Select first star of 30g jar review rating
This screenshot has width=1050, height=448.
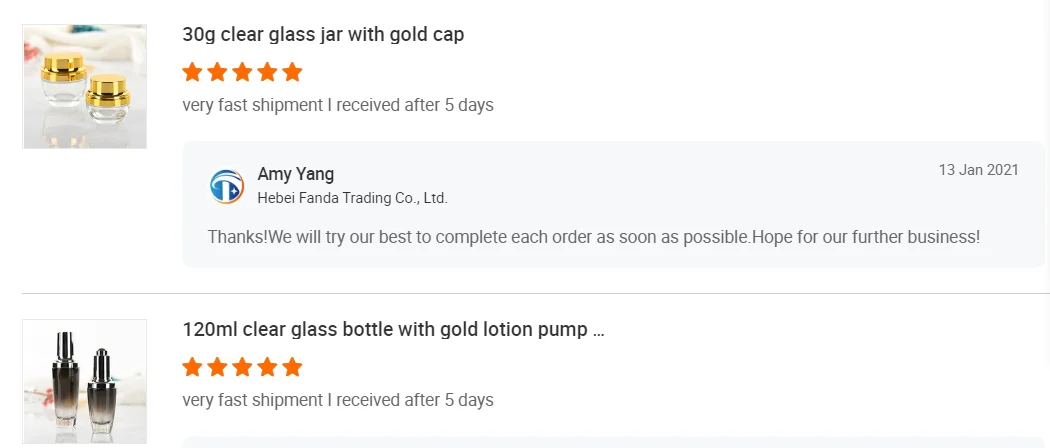pos(193,72)
